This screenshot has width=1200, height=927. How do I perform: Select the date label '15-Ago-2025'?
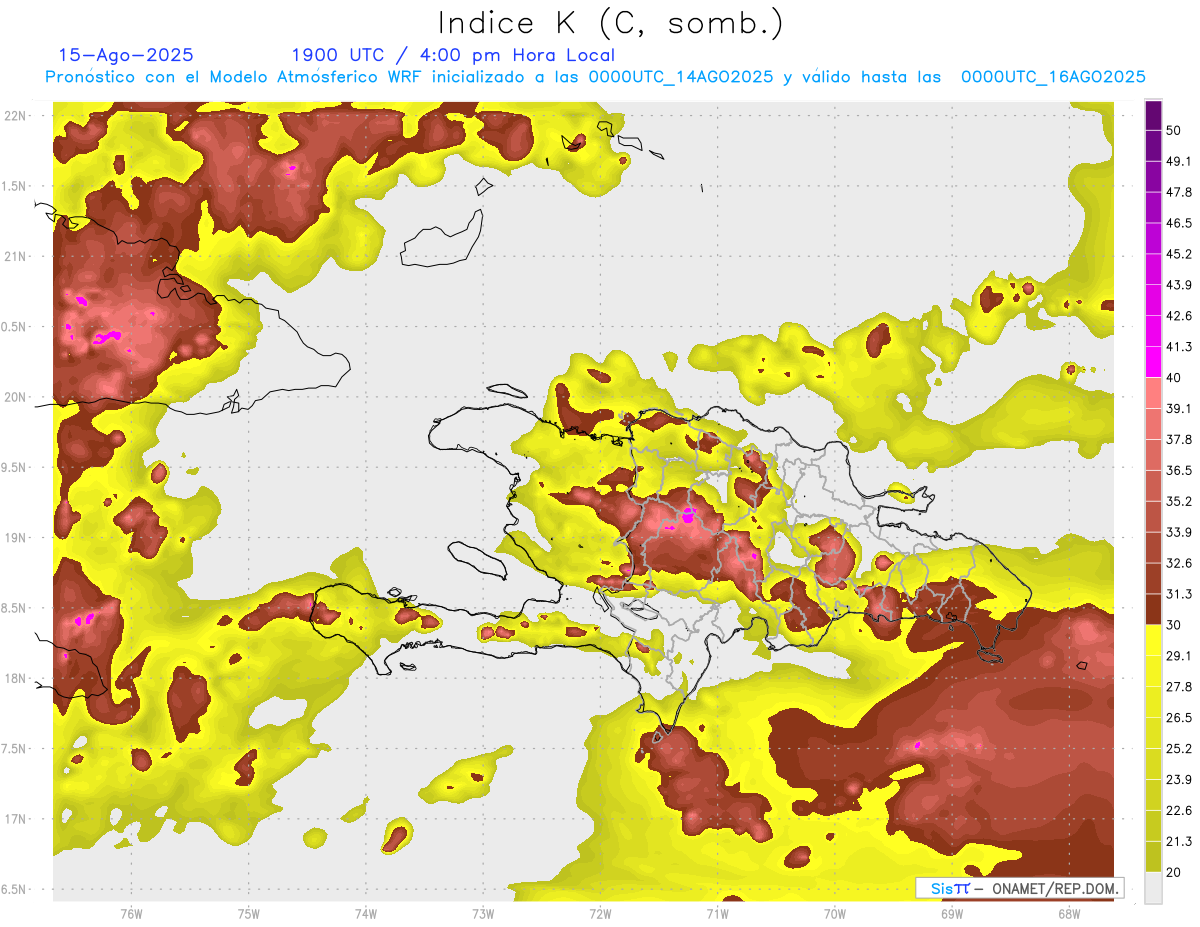click(x=126, y=55)
